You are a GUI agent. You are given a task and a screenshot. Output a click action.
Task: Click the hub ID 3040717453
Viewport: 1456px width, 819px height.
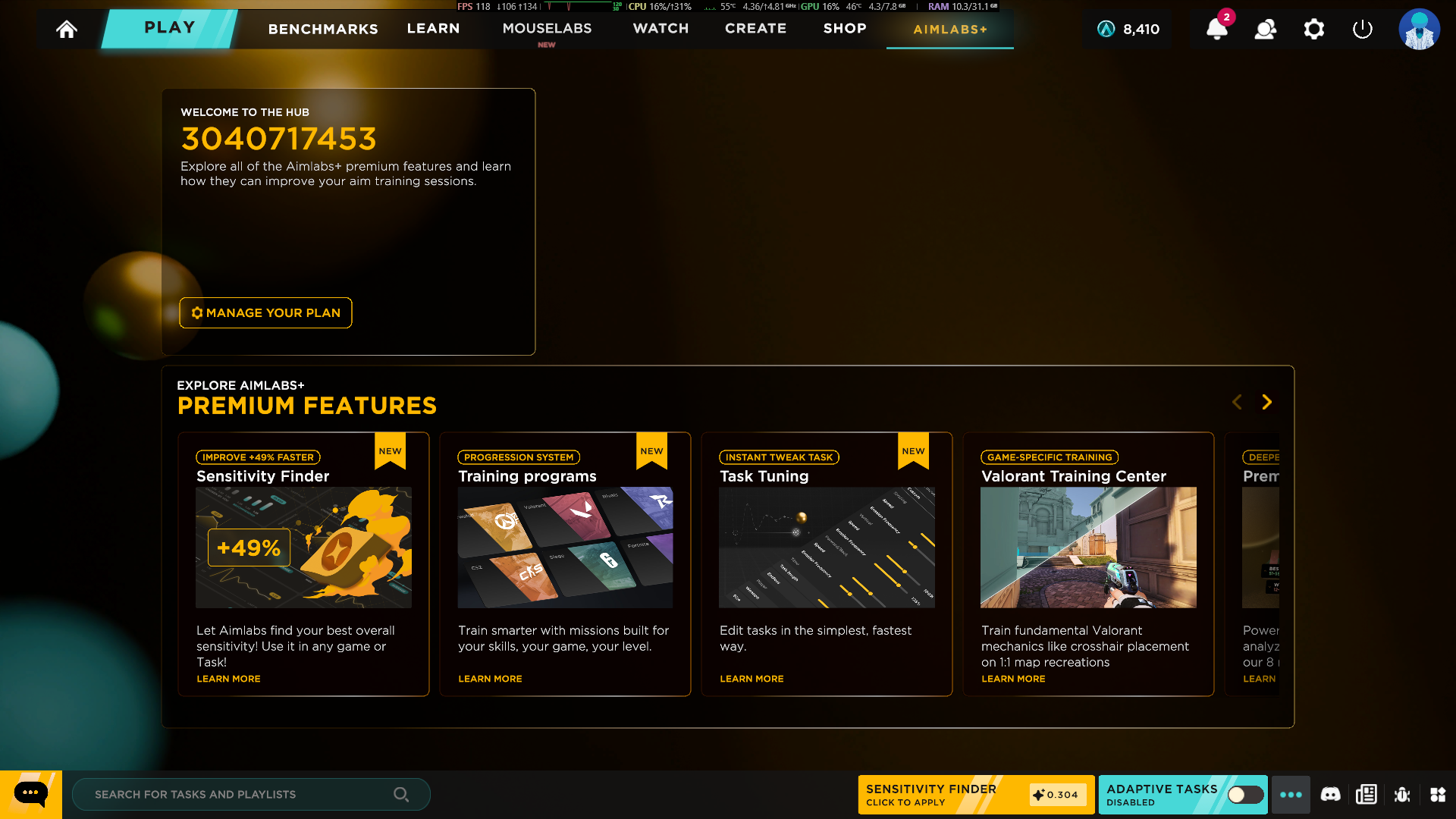pyautogui.click(x=278, y=139)
